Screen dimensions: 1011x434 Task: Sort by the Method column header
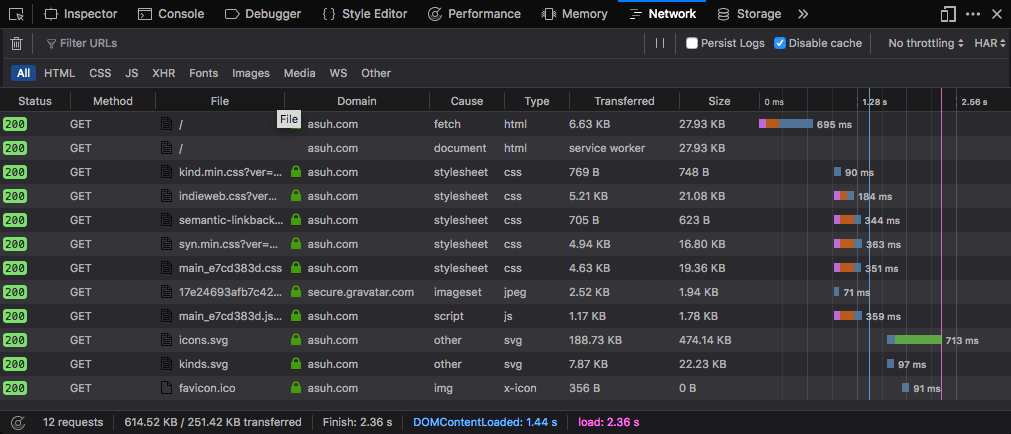click(x=113, y=101)
